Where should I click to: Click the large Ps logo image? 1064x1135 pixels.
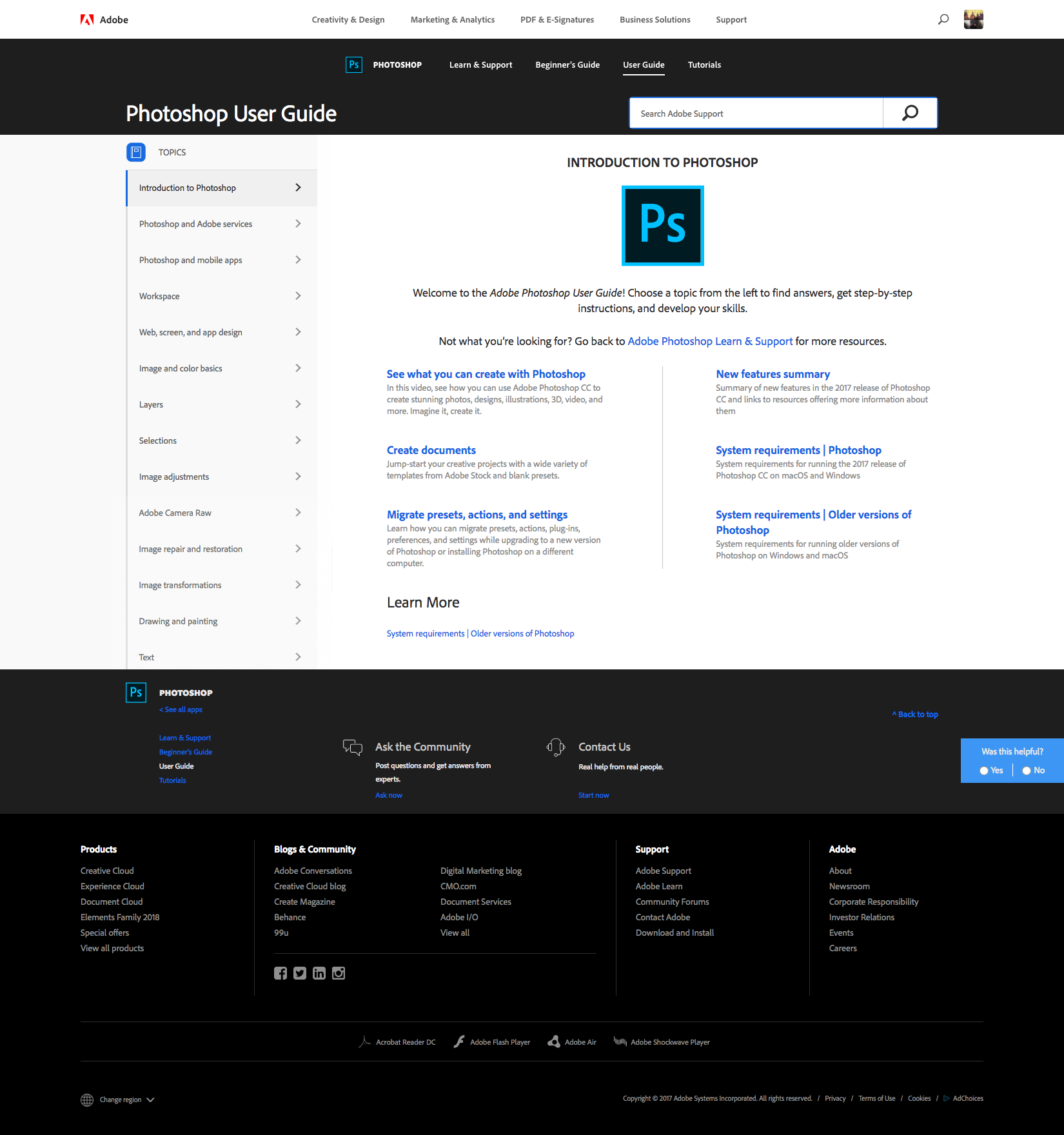[x=662, y=225]
